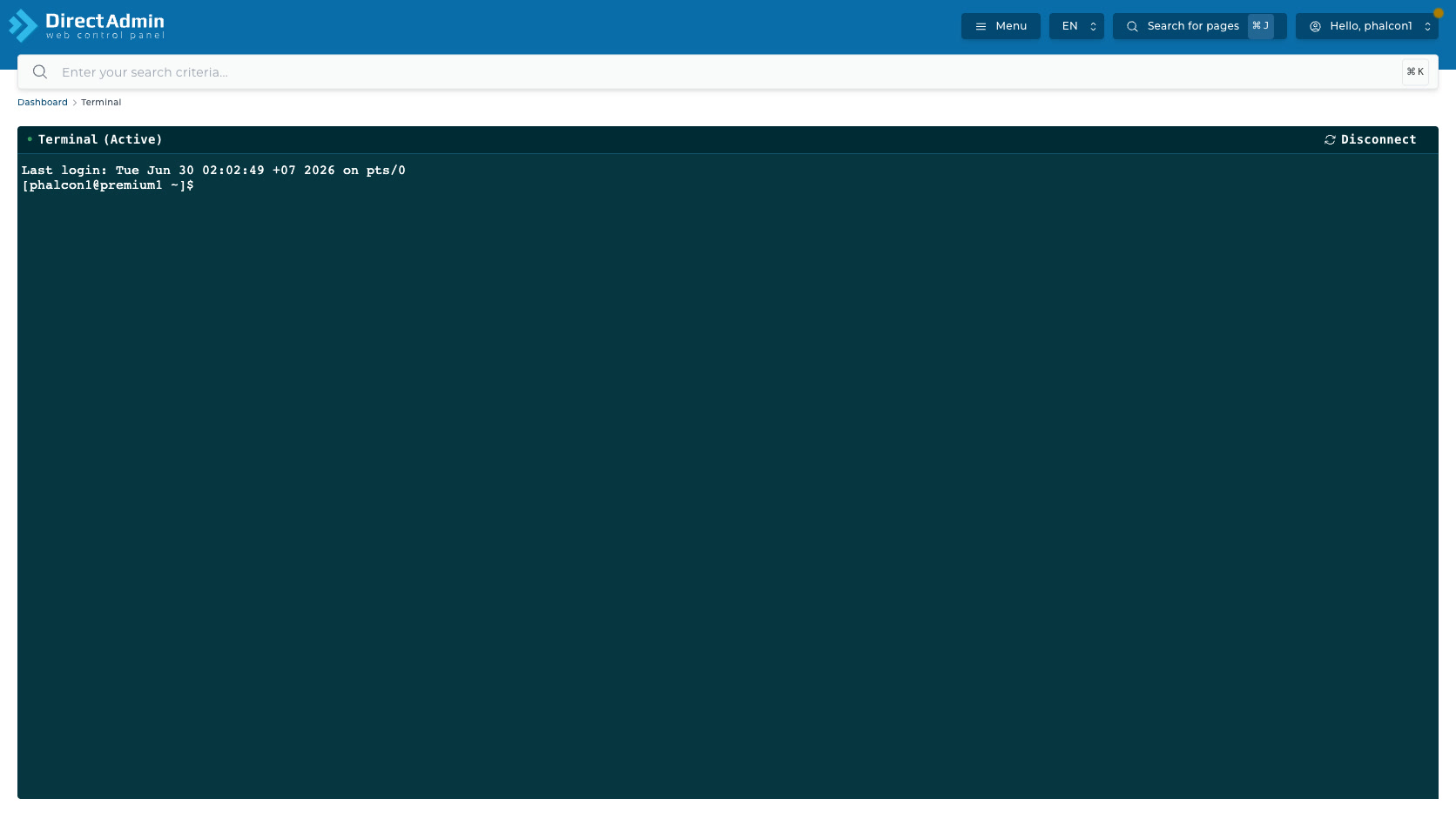The width and height of the screenshot is (1456, 819).
Task: Click the phalcon1@premium1 shell prompt
Action: pyautogui.click(x=108, y=185)
